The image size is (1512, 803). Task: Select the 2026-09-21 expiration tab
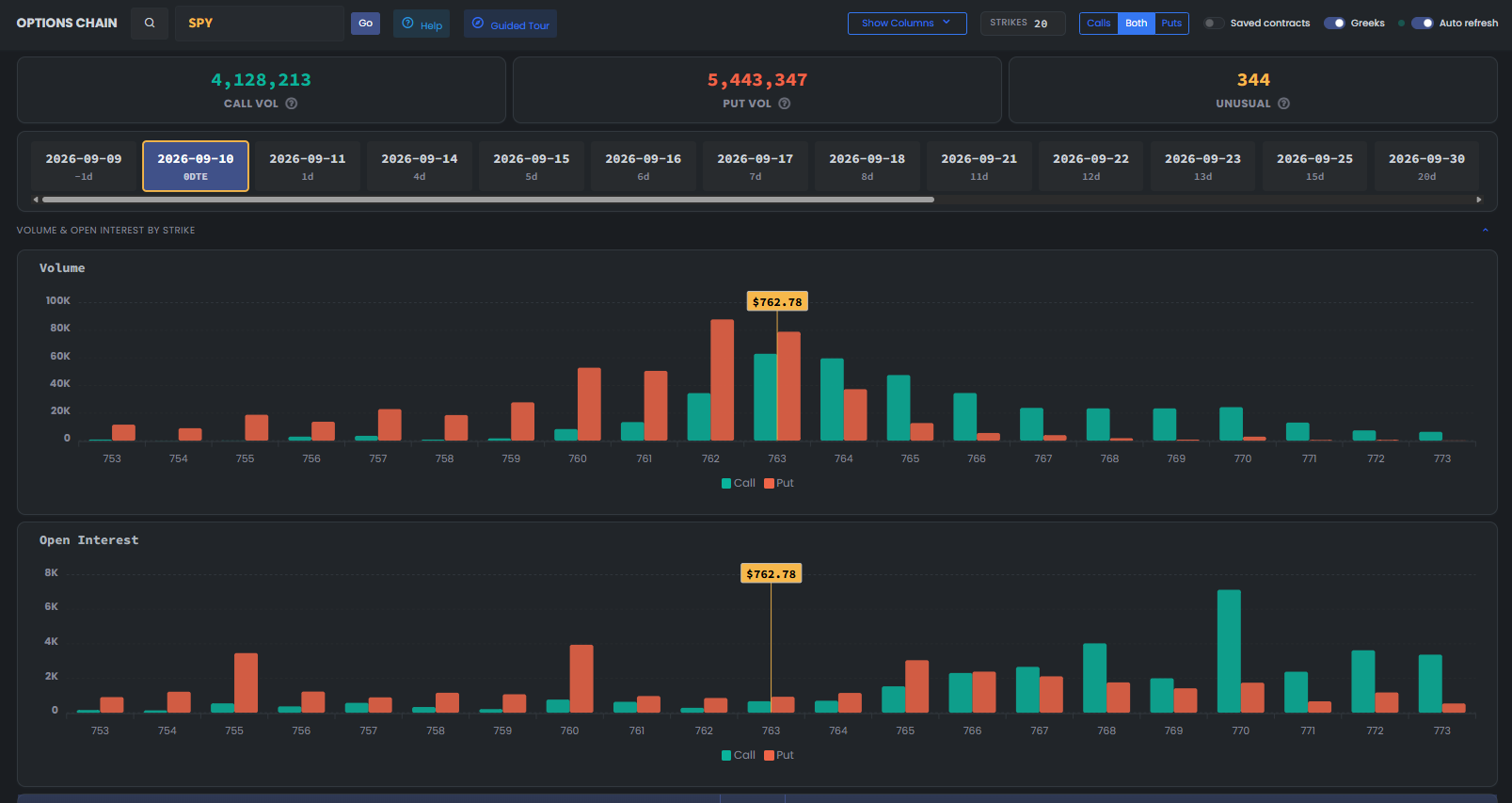click(x=979, y=167)
